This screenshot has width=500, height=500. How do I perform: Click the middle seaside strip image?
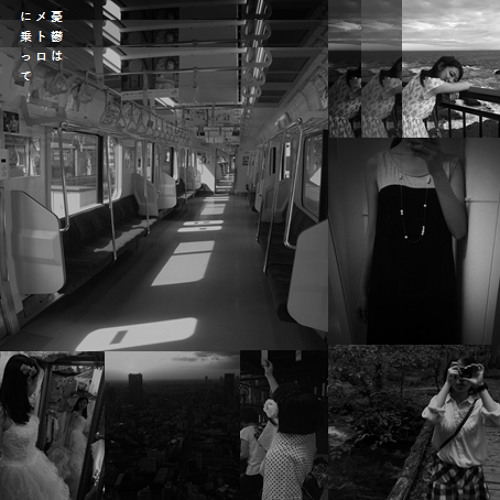point(382,69)
